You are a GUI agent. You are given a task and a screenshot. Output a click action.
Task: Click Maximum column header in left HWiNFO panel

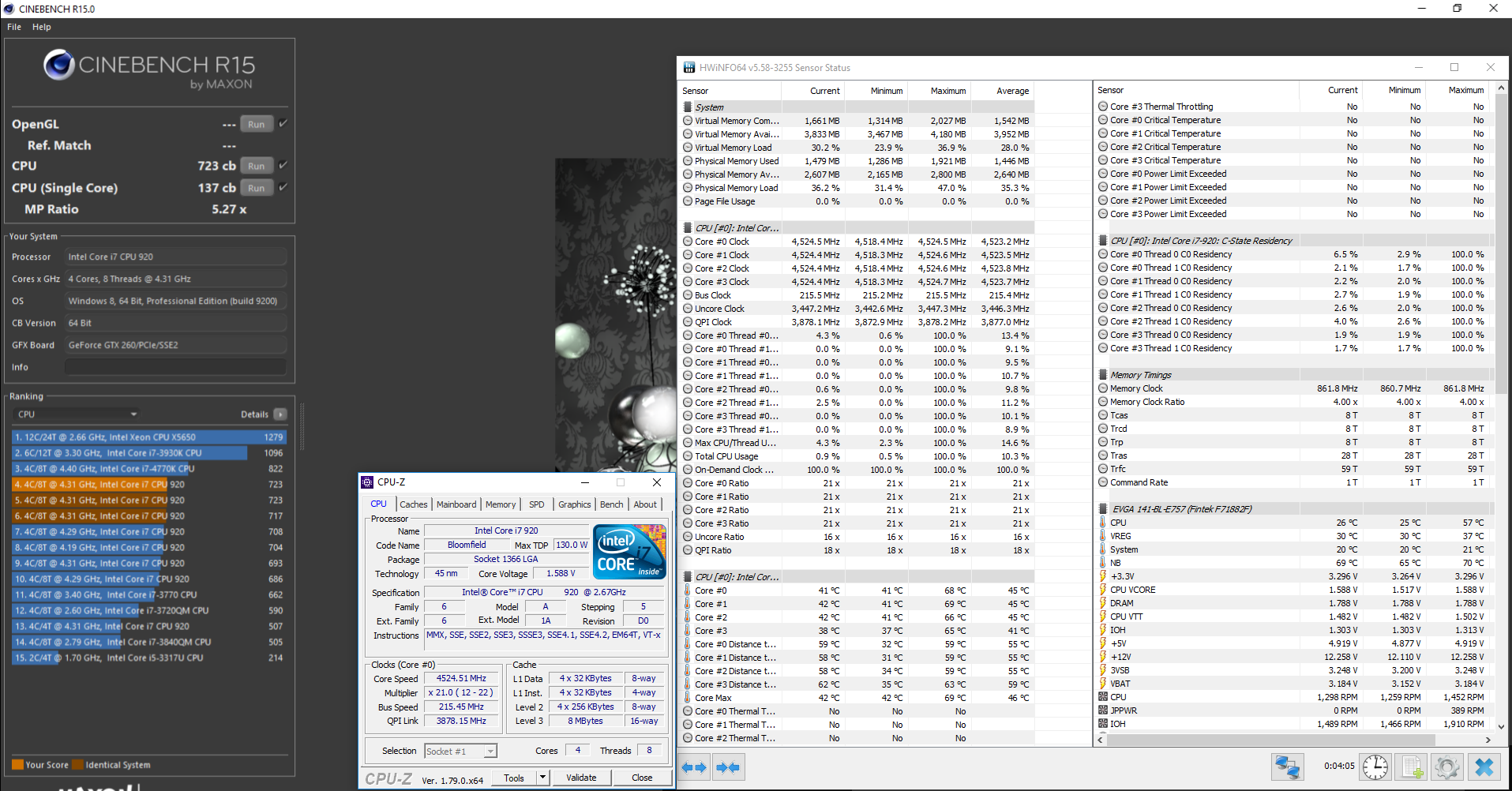click(x=940, y=91)
